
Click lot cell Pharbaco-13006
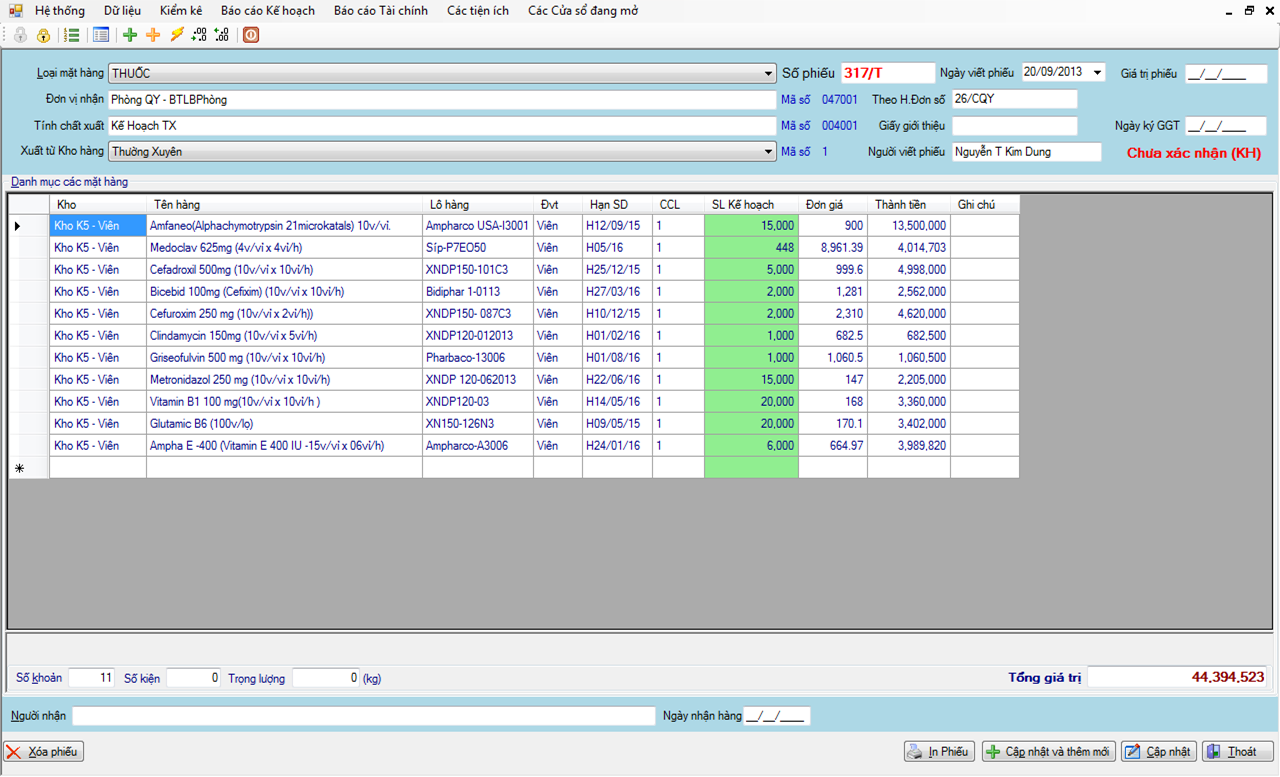(477, 358)
